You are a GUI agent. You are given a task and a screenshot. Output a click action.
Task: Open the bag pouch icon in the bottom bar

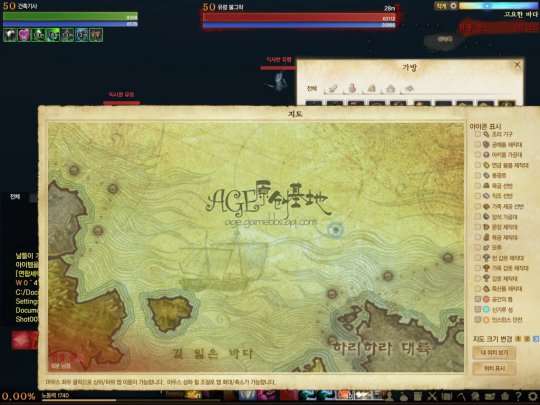tap(404, 397)
